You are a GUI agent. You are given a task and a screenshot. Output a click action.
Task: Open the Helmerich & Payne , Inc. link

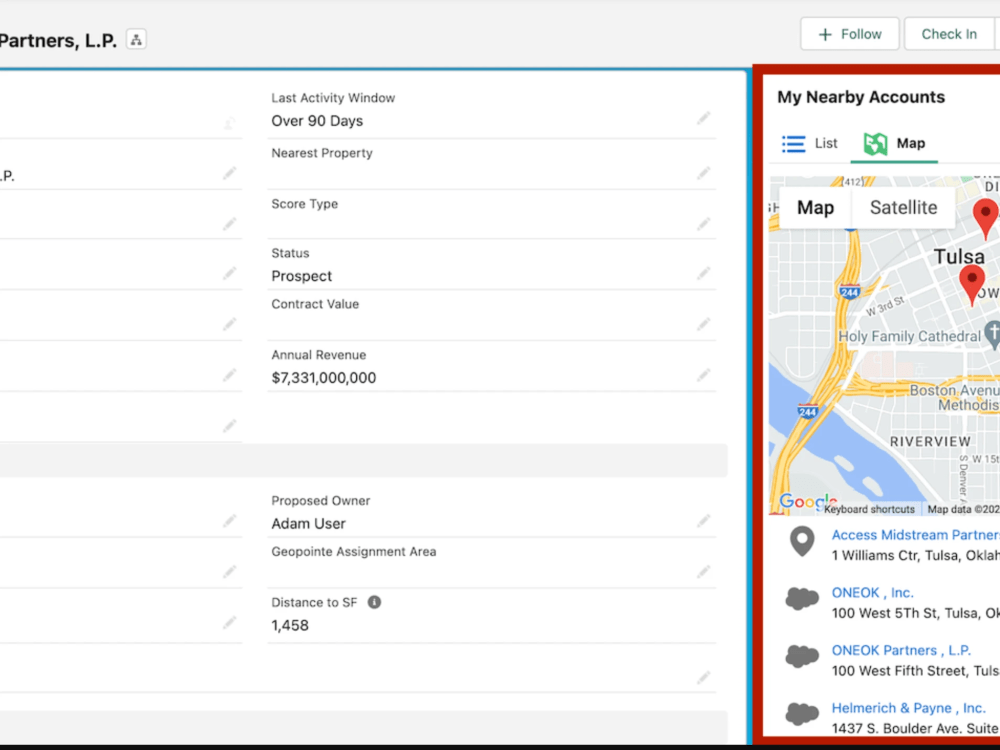pos(908,708)
